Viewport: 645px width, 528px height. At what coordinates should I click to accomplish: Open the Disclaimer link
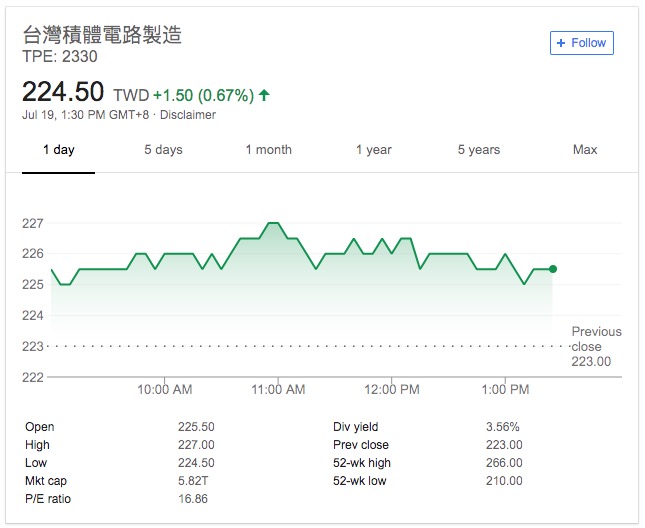188,115
